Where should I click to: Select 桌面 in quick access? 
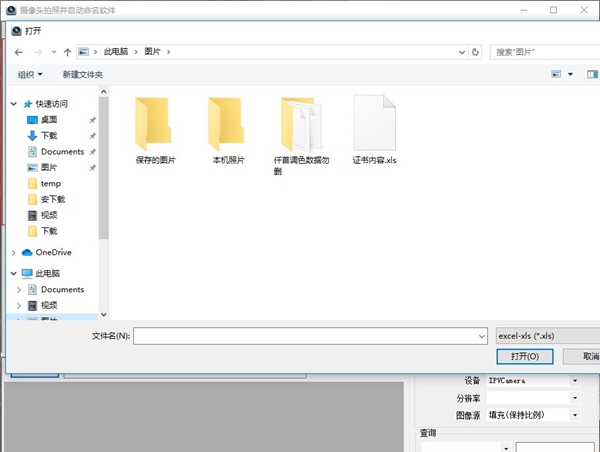(x=49, y=120)
